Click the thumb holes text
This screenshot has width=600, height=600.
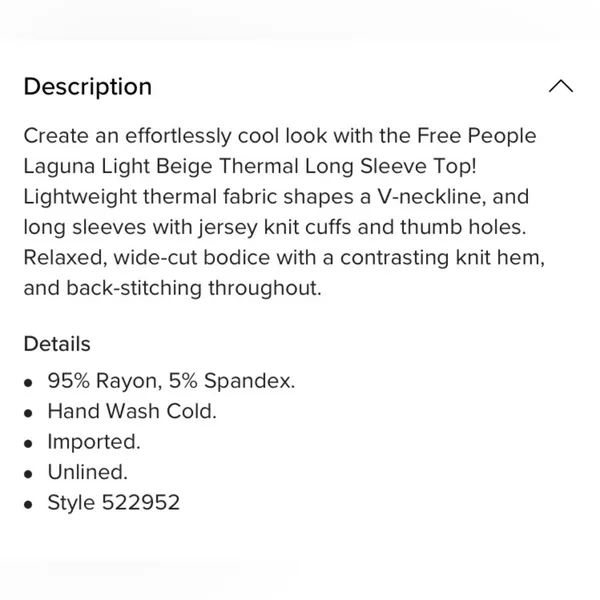coord(463,227)
